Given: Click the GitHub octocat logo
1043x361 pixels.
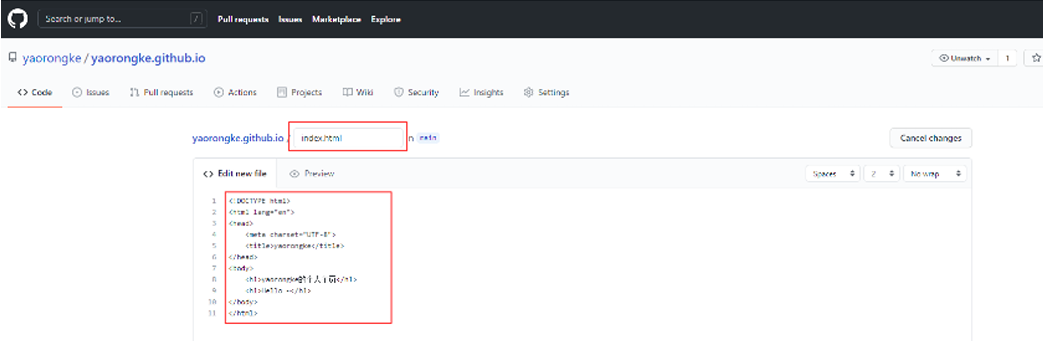Looking at the screenshot, I should 18,19.
